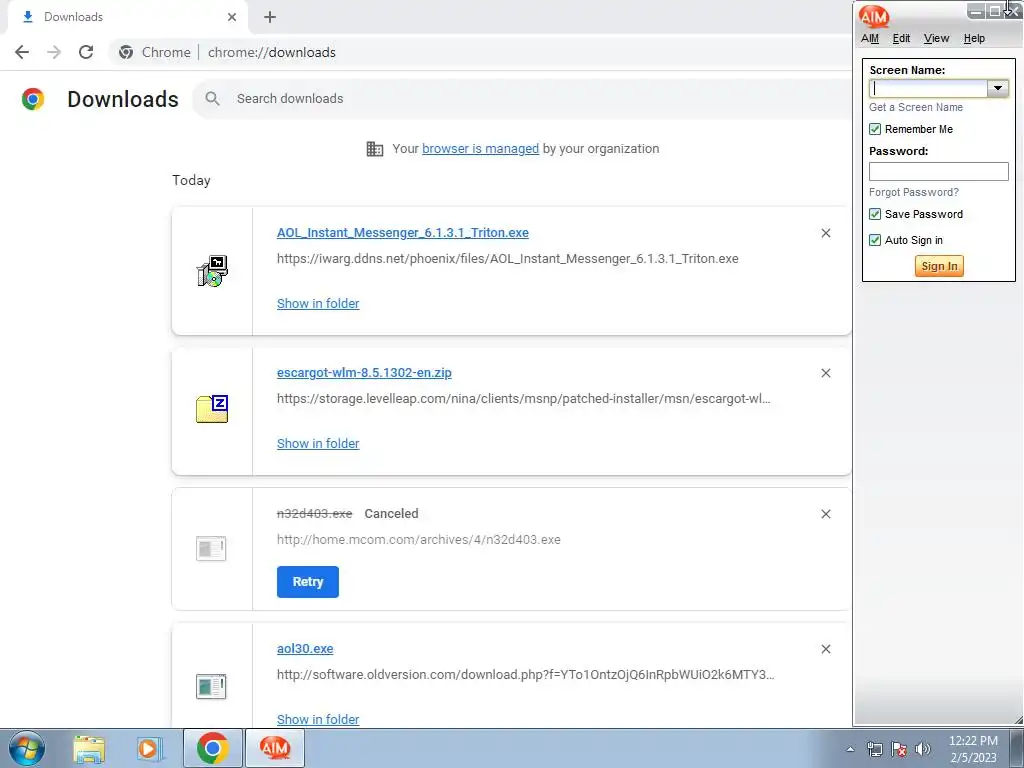The image size is (1024, 768).
Task: Open the Help menu in the AIM window
Action: (974, 39)
